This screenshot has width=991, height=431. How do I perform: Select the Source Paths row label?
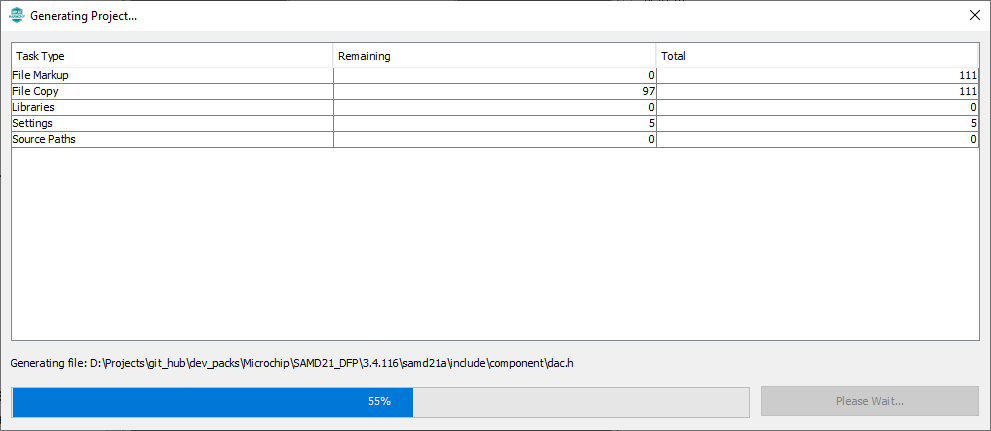(44, 140)
